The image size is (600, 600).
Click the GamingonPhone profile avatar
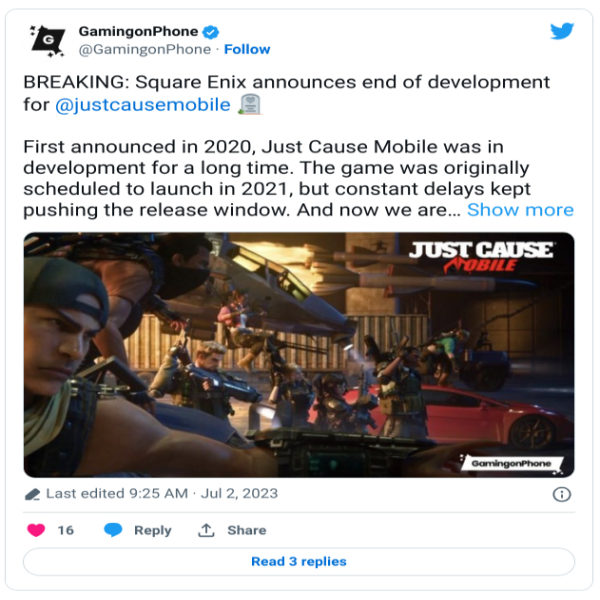(x=48, y=41)
